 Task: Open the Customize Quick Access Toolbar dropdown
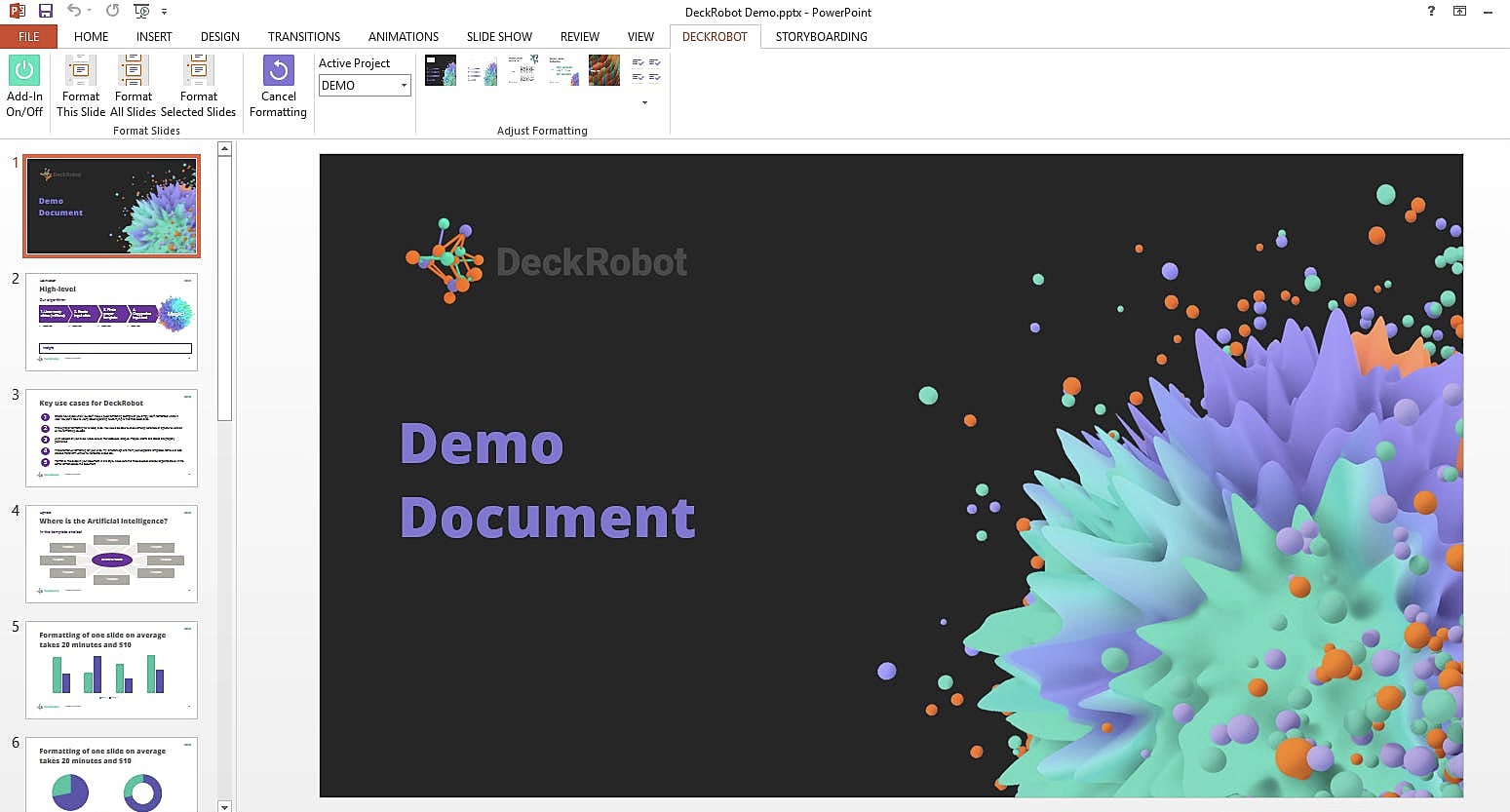coord(164,12)
